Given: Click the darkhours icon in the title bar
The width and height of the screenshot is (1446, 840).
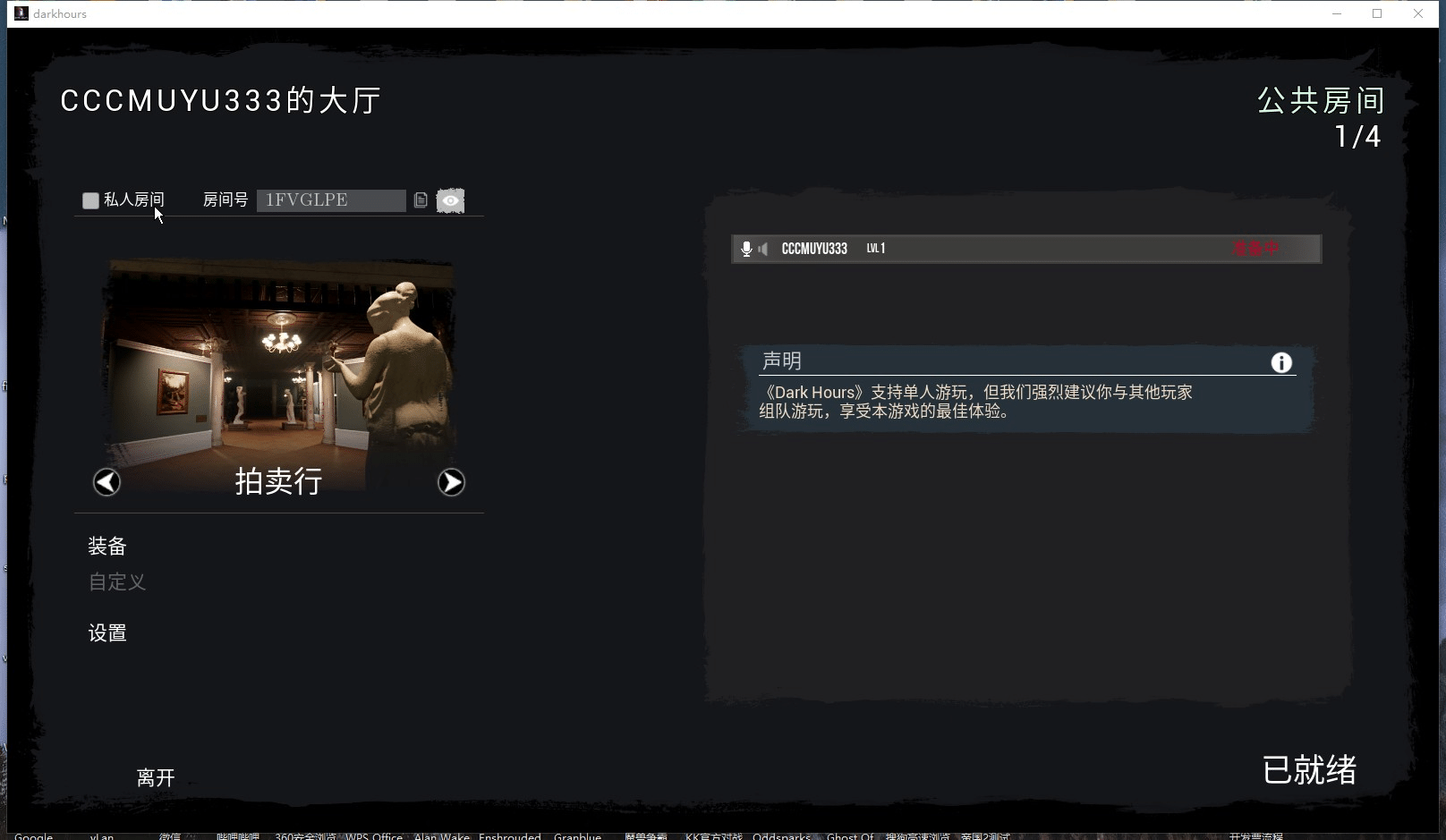Looking at the screenshot, I should click(x=21, y=13).
